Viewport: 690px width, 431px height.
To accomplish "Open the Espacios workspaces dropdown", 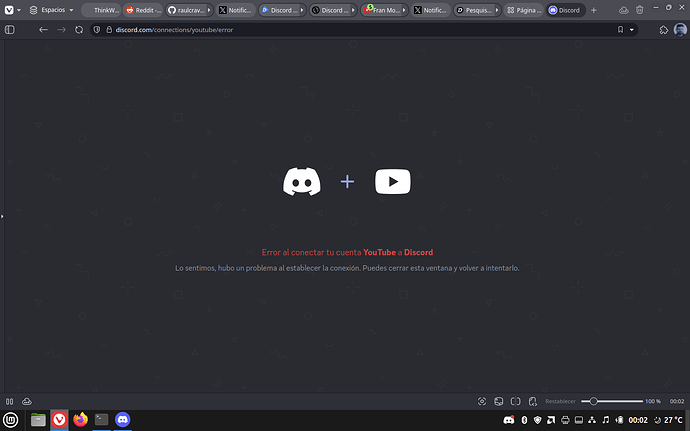I will (51, 10).
